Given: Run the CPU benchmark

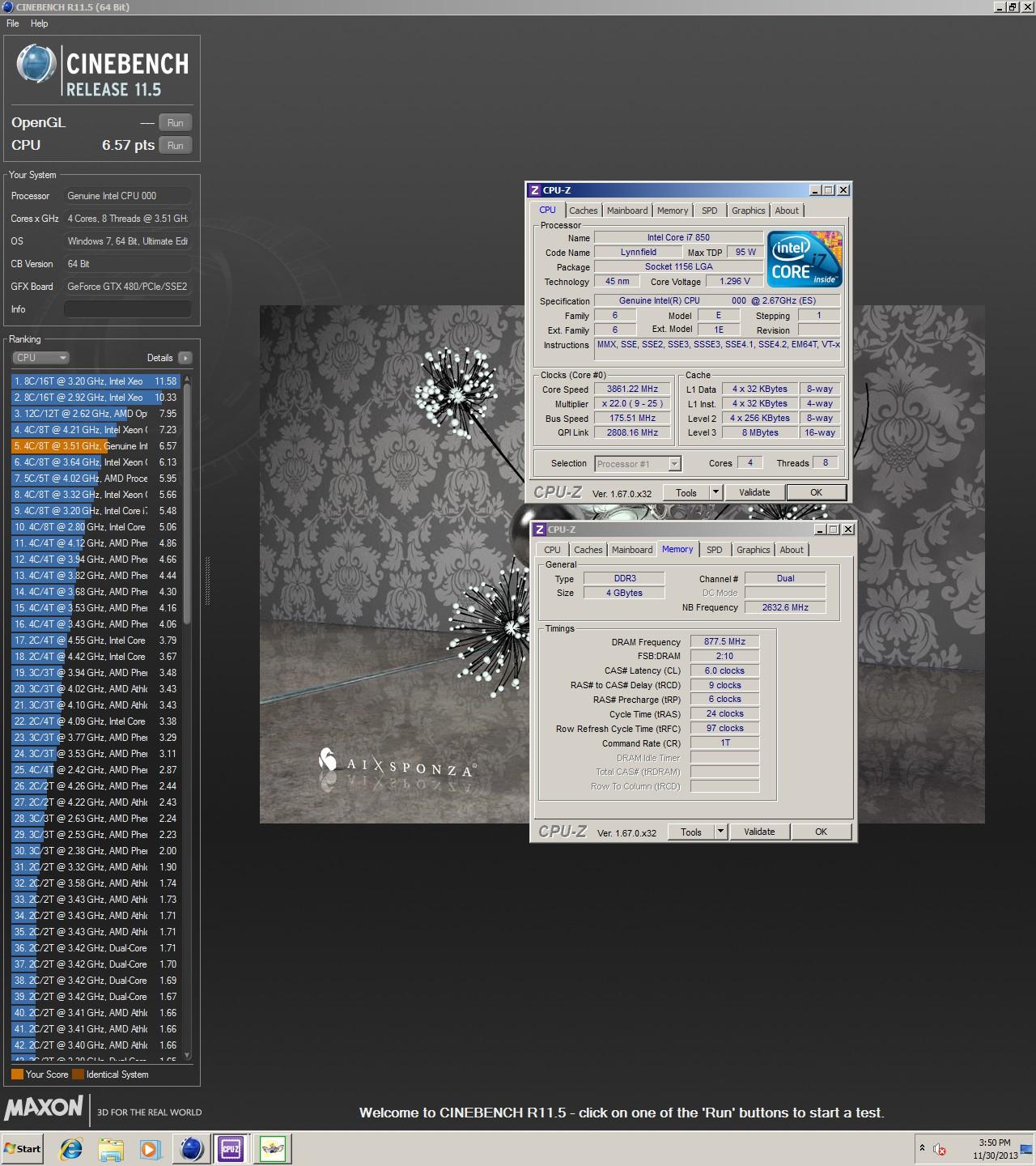Looking at the screenshot, I should [x=176, y=146].
